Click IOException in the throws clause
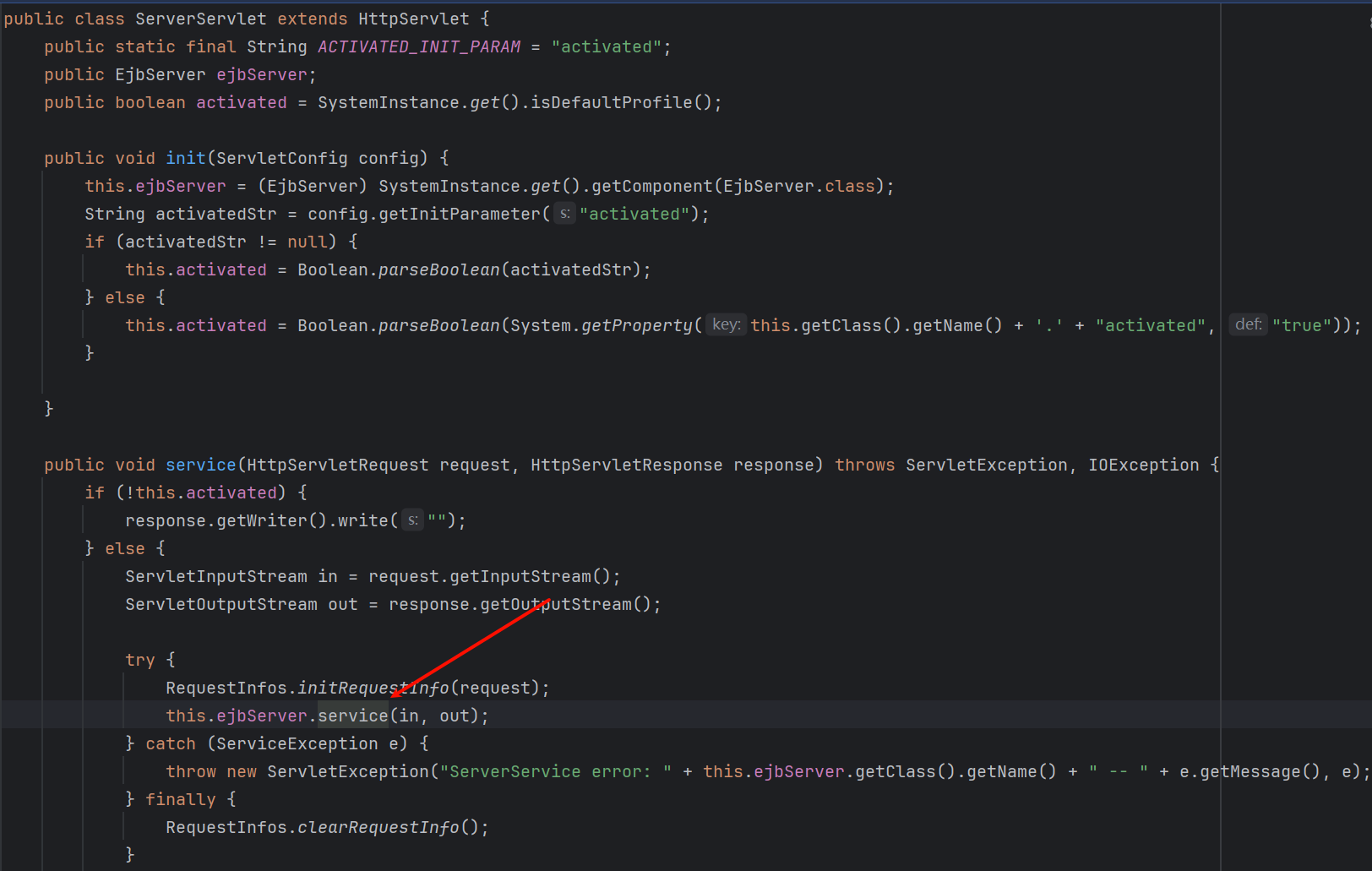 click(1143, 465)
